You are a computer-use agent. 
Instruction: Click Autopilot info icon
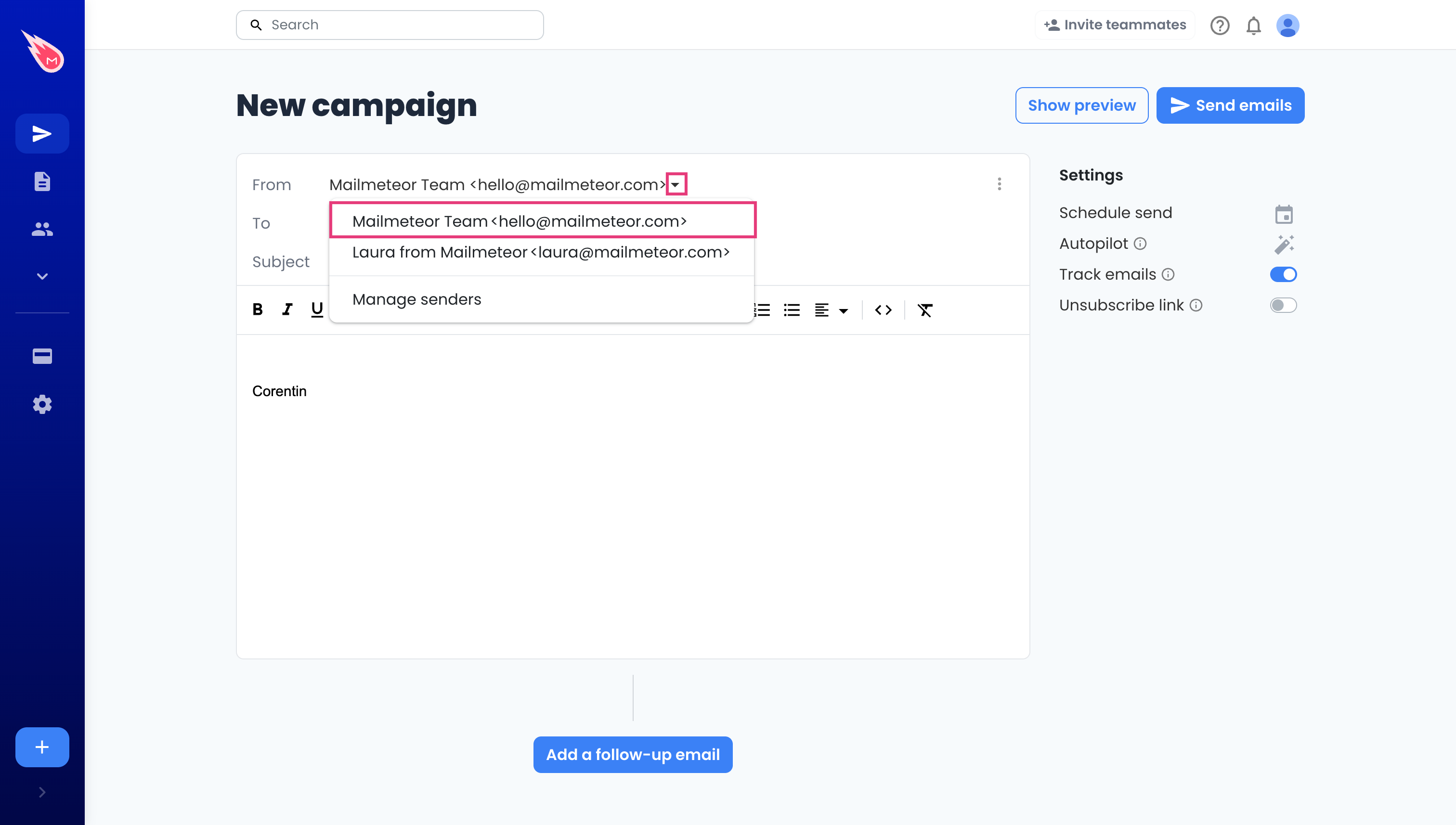coord(1140,244)
